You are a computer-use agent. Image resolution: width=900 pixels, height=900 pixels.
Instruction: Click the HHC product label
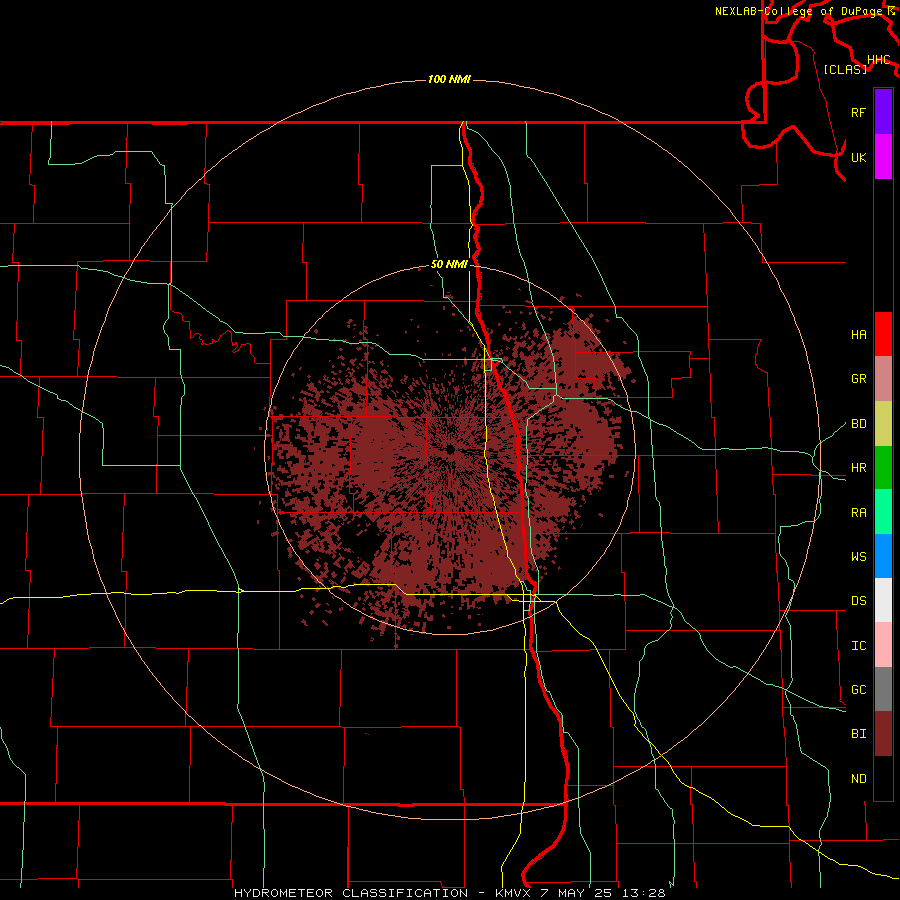tap(879, 60)
